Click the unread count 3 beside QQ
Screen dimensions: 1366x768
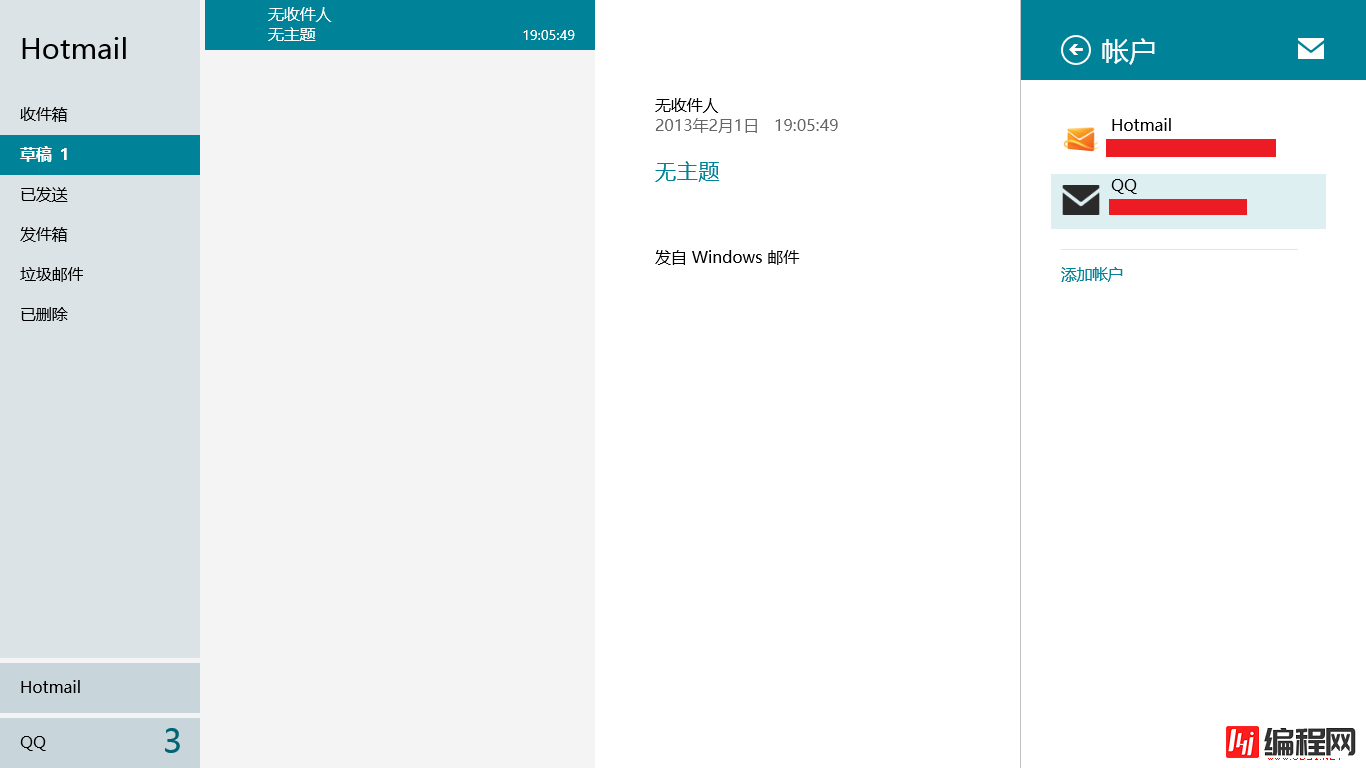tap(172, 741)
